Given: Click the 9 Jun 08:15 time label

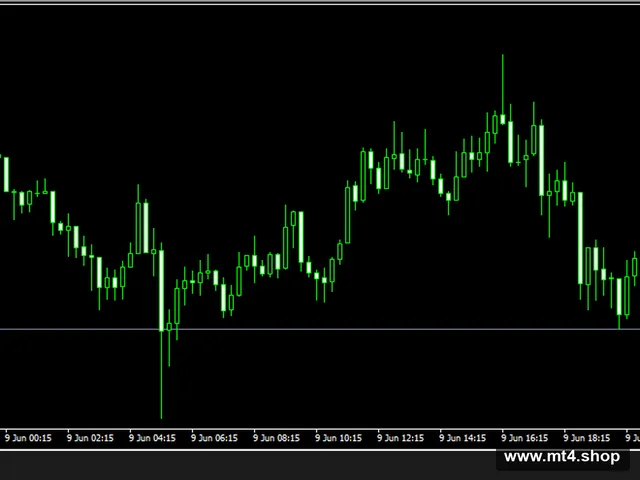Looking at the screenshot, I should (276, 438).
